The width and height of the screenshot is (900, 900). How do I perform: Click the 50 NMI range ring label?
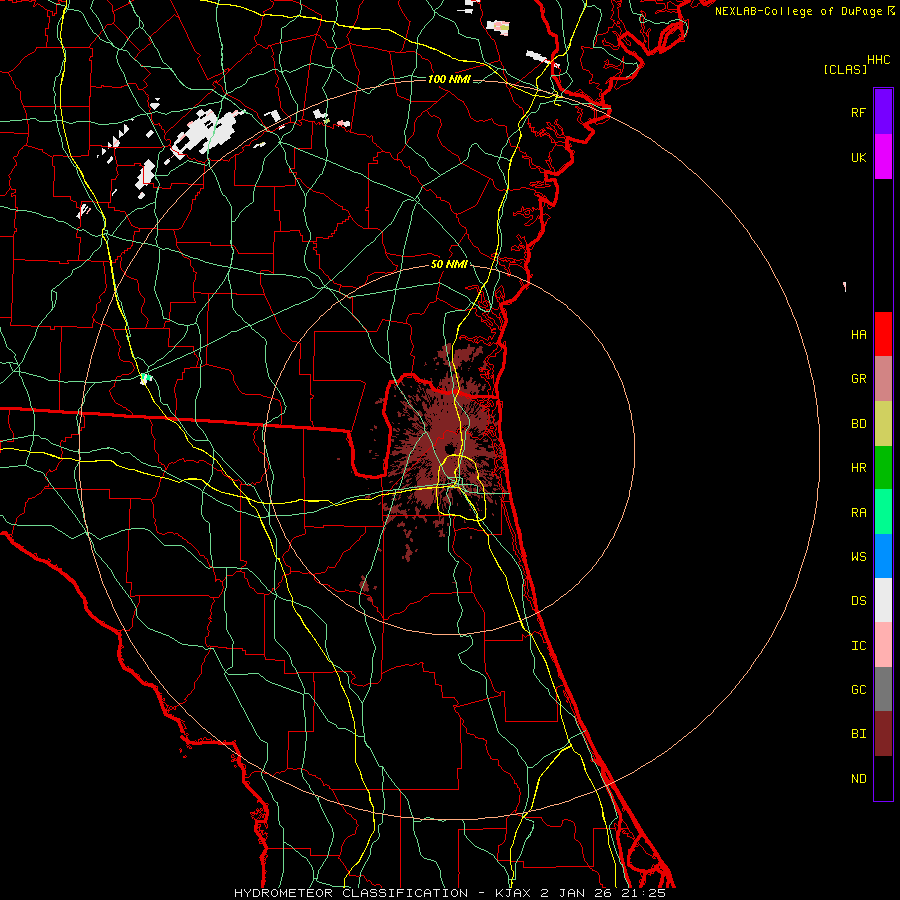[x=449, y=264]
